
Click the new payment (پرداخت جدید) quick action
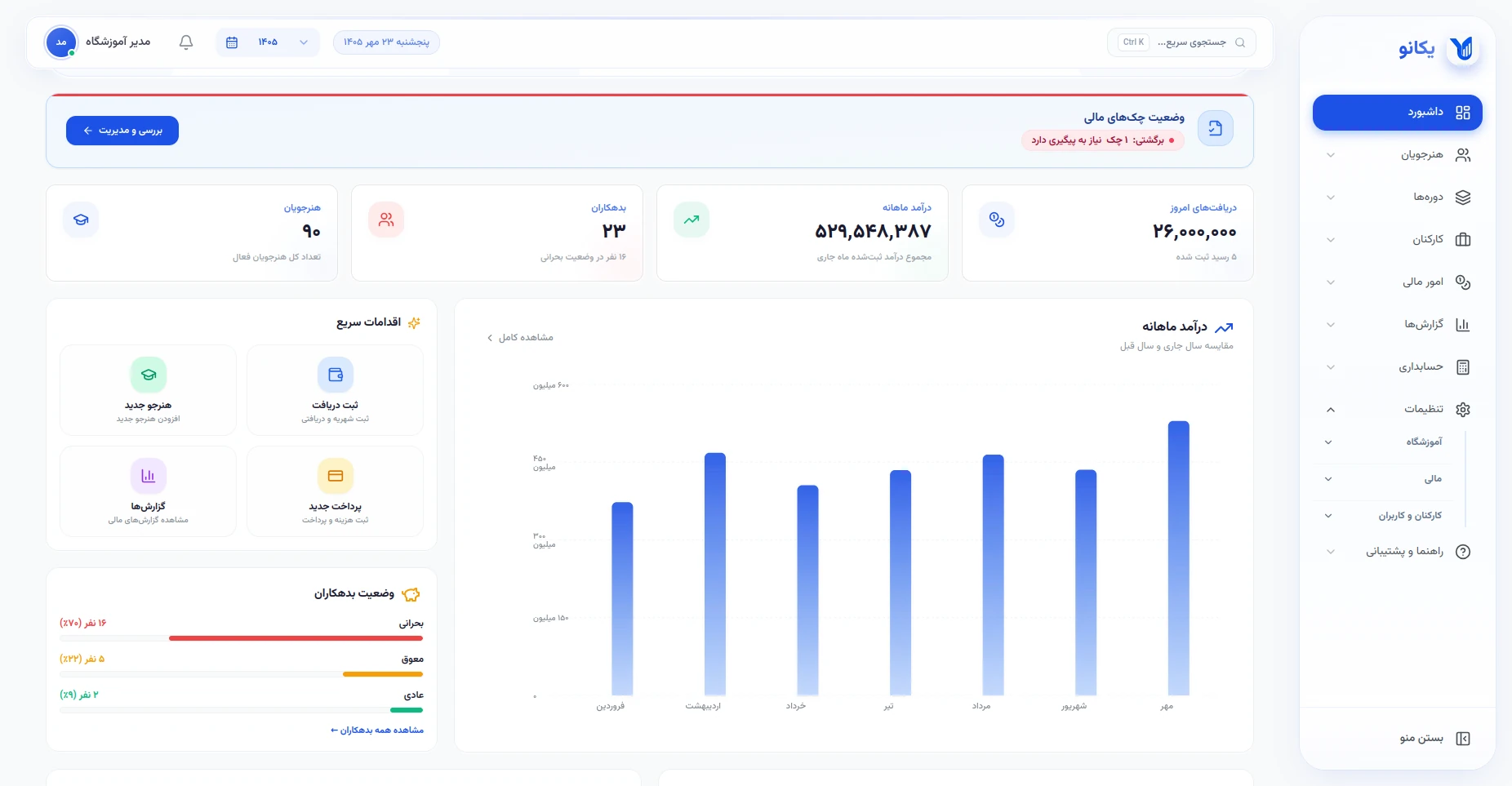click(335, 491)
